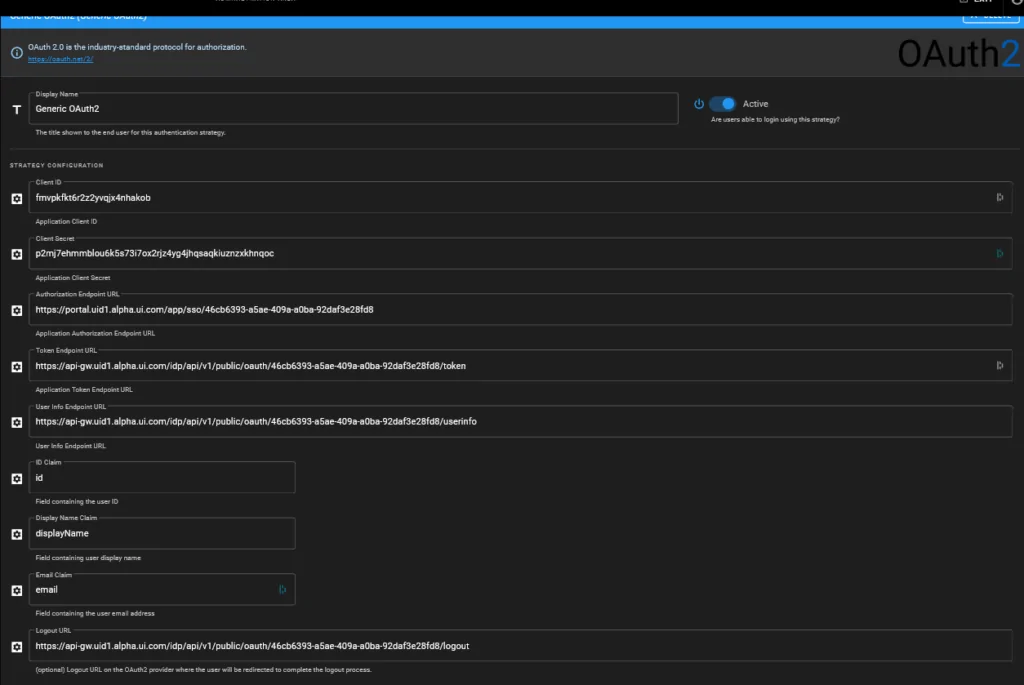This screenshot has width=1024, height=685.
Task: Click the T icon beside Display Name
Action: coord(17,110)
